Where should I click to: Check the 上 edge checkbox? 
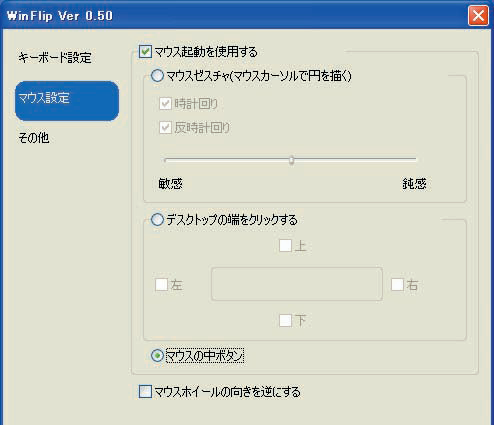[x=285, y=246]
